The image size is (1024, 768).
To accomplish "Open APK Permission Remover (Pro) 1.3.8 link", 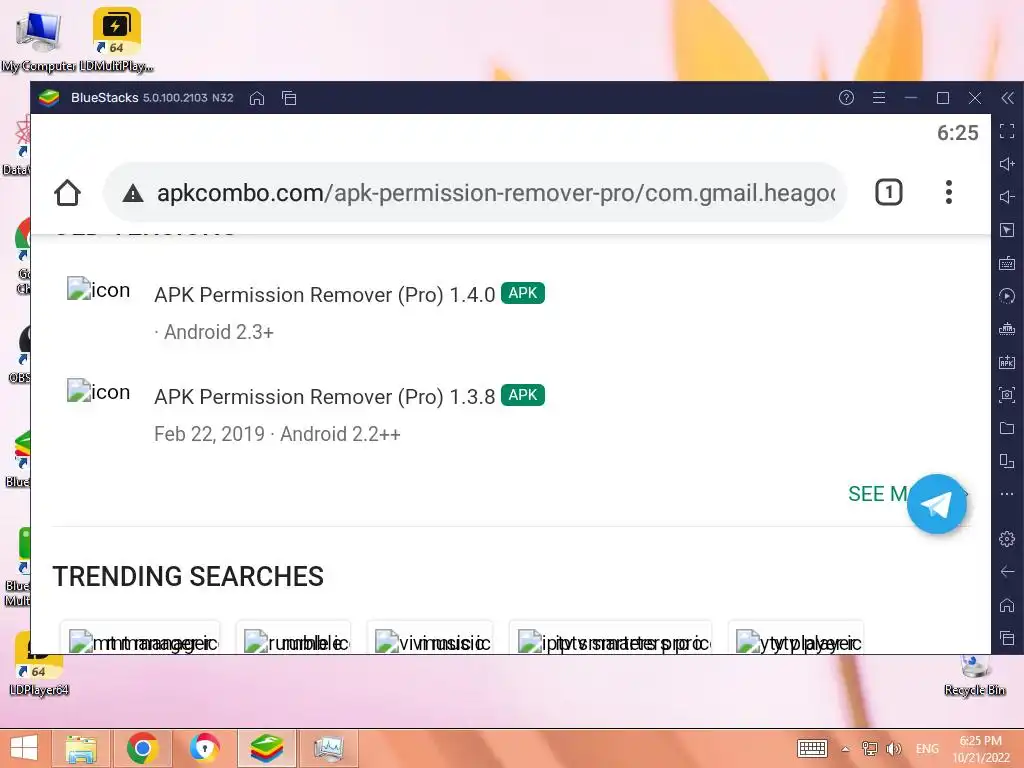I will tap(325, 396).
